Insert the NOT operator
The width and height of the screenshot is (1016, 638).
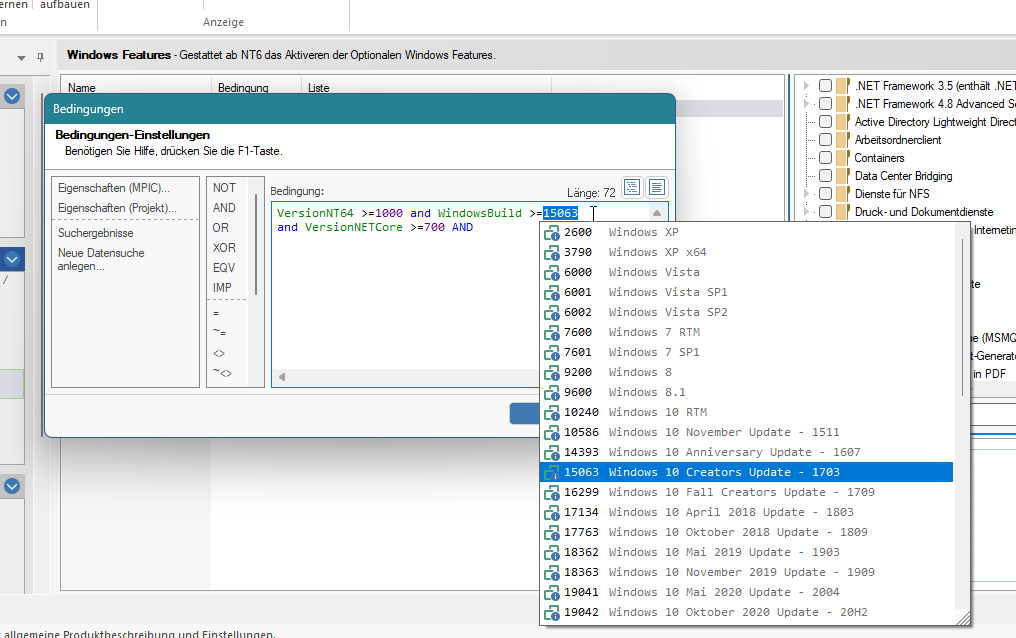coord(224,188)
